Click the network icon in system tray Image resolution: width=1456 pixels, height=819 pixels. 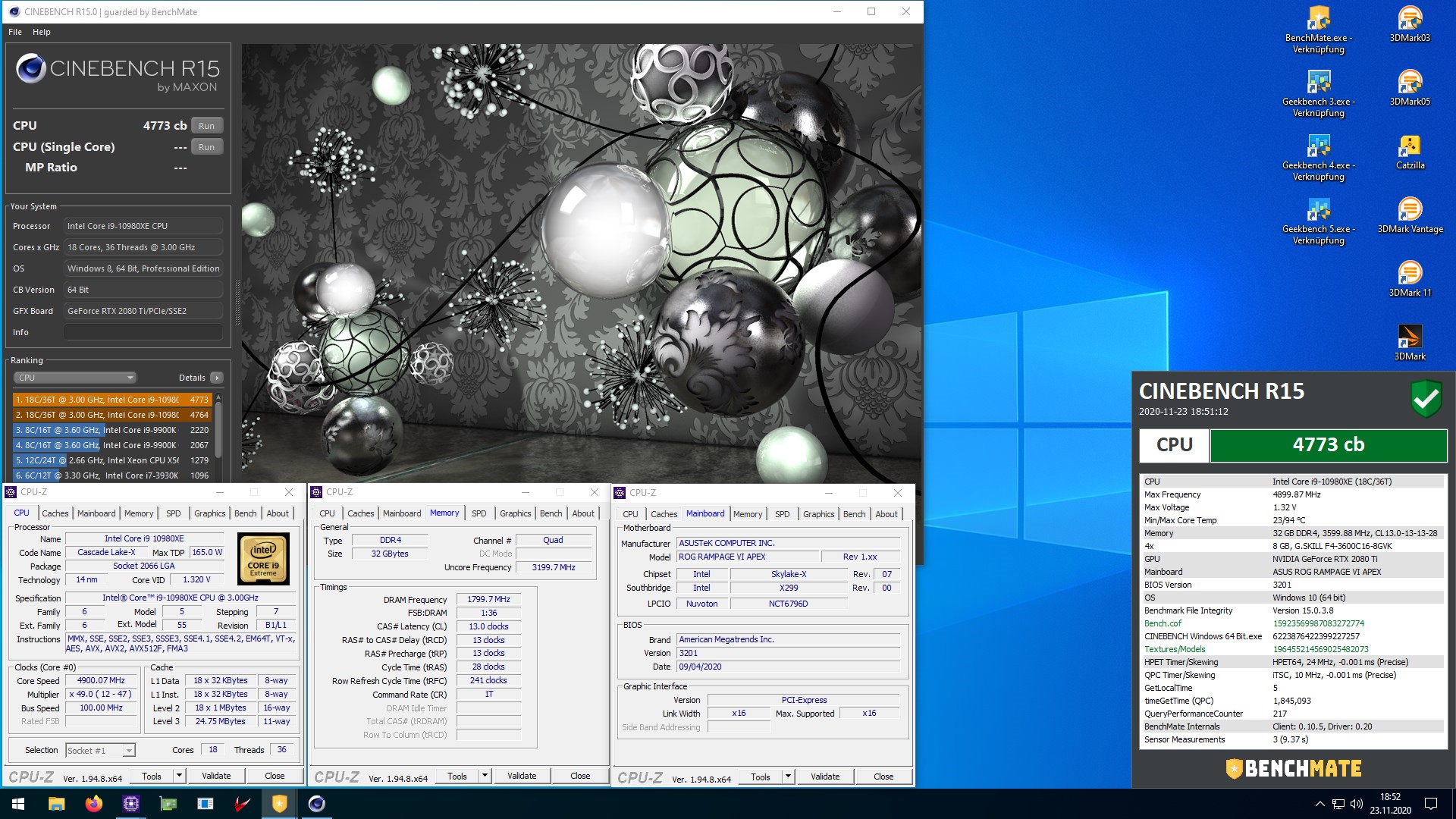[x=1338, y=804]
